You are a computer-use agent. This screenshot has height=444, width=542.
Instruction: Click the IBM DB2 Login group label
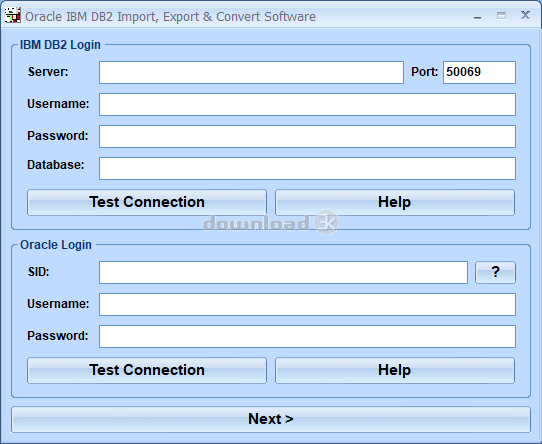tap(60, 45)
